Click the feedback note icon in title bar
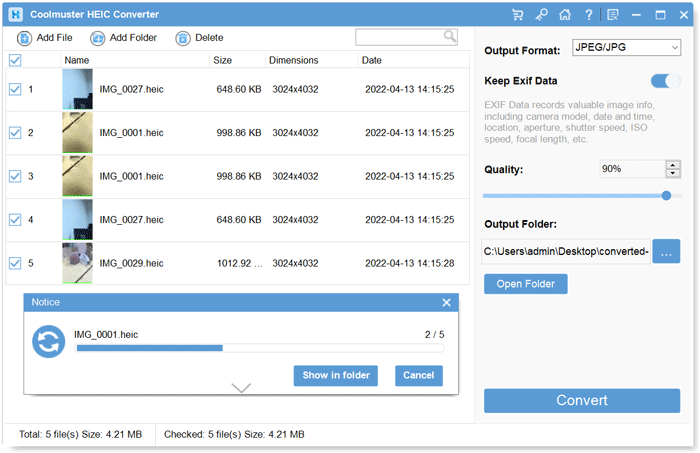 coord(612,15)
